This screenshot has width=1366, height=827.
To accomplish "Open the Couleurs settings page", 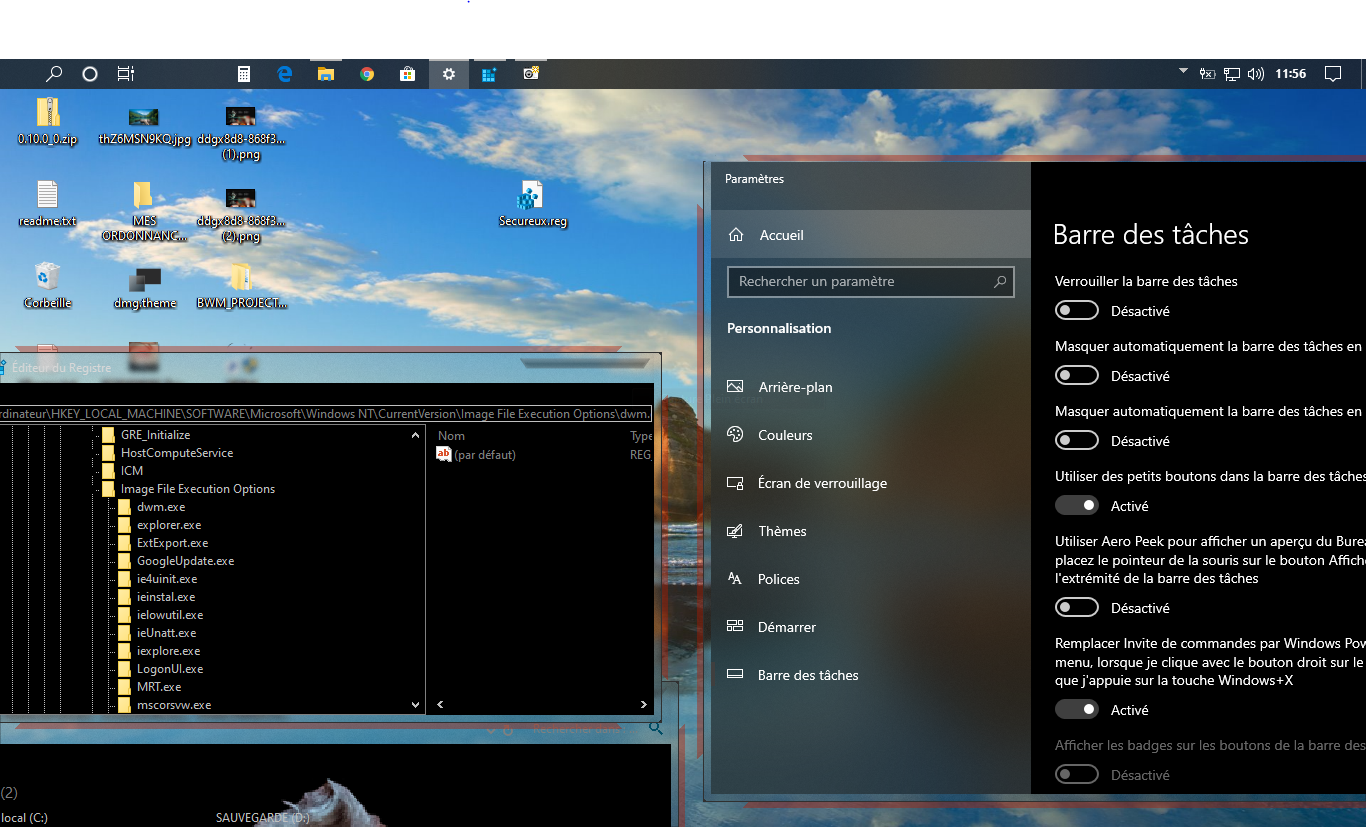I will [x=871, y=435].
